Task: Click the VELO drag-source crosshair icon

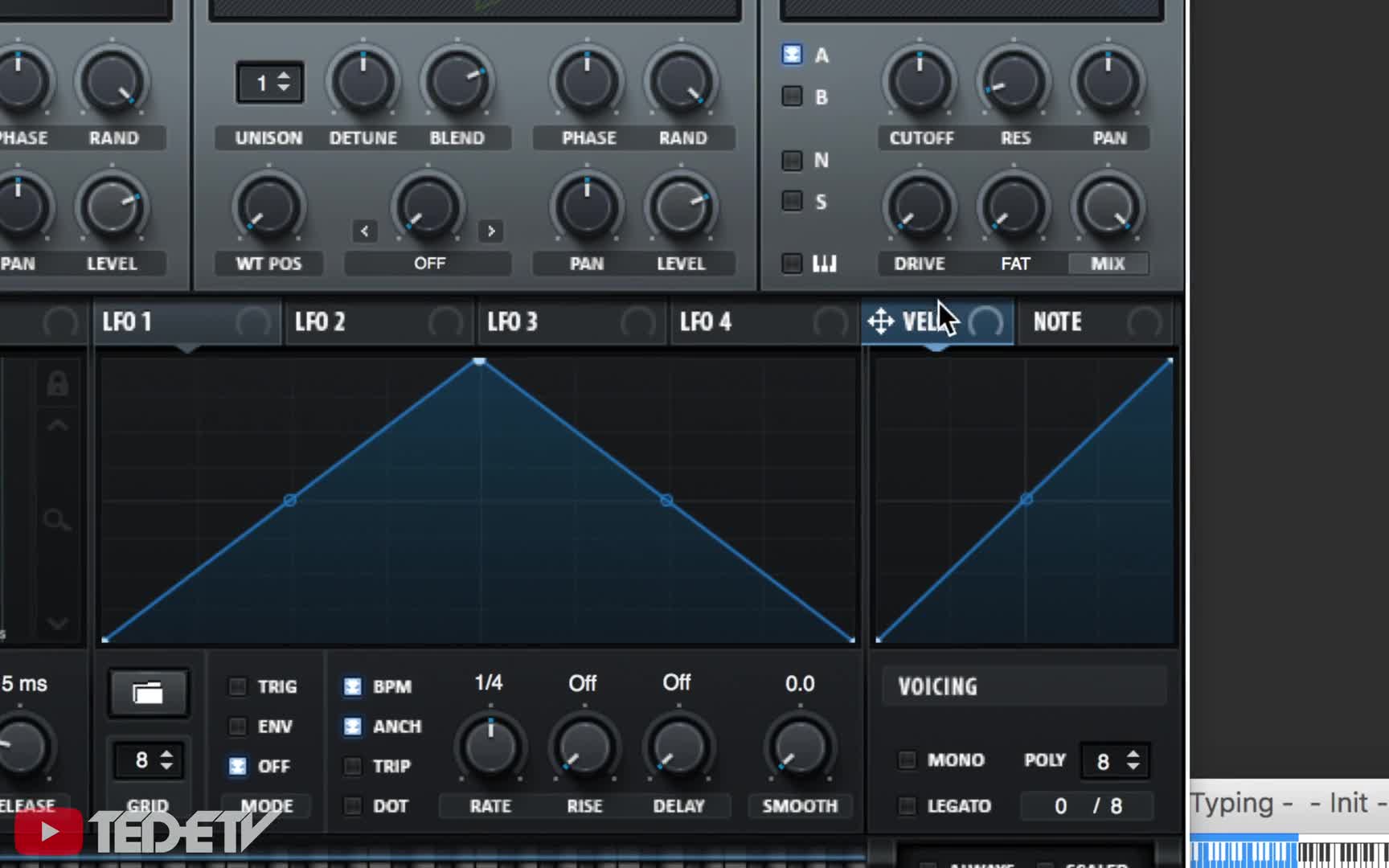Action: tap(881, 322)
